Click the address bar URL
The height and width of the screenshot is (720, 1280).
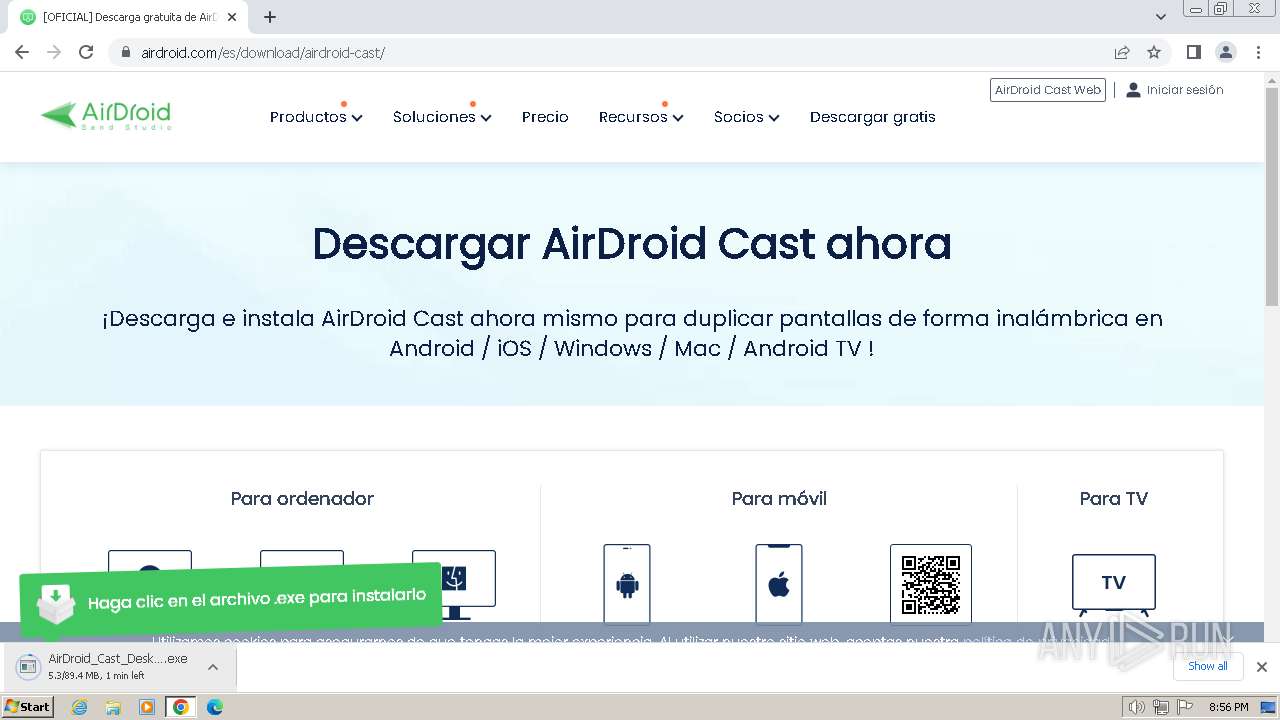click(263, 52)
